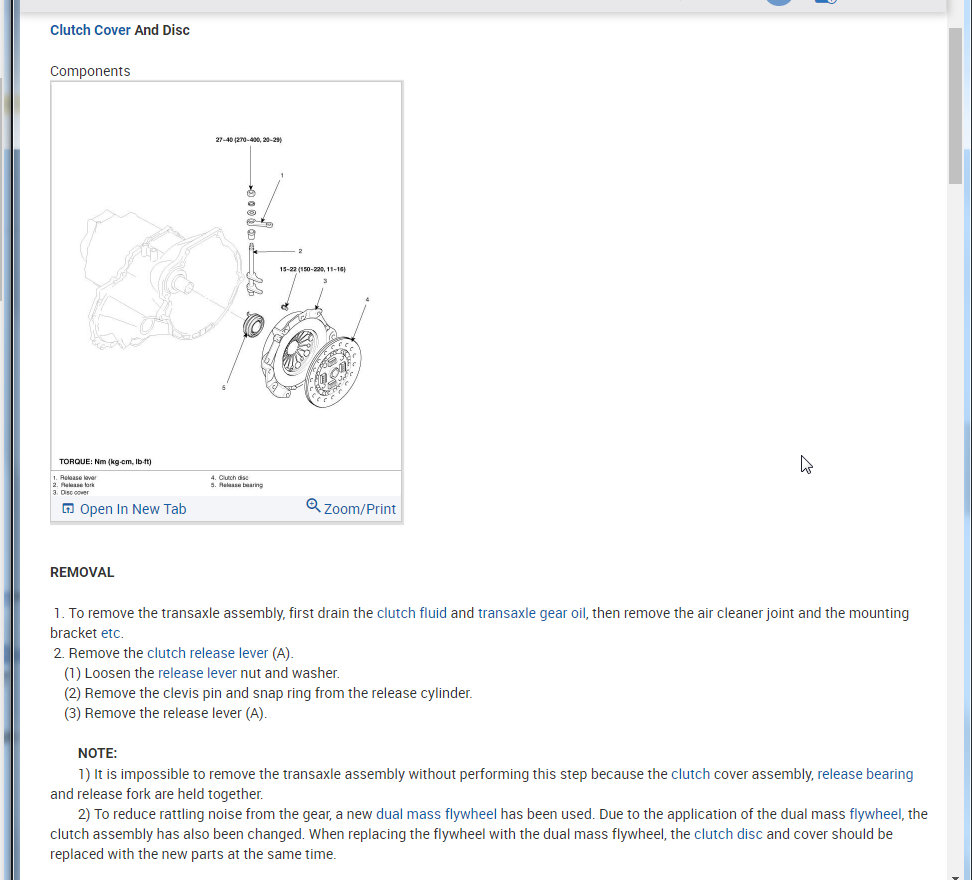
Task: Click the Open In New Tab icon
Action: click(68, 509)
